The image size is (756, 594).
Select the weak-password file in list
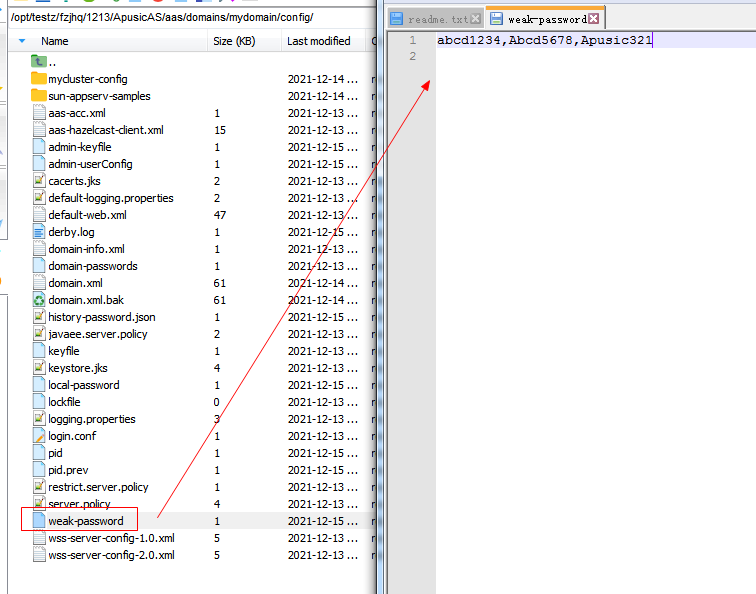86,521
